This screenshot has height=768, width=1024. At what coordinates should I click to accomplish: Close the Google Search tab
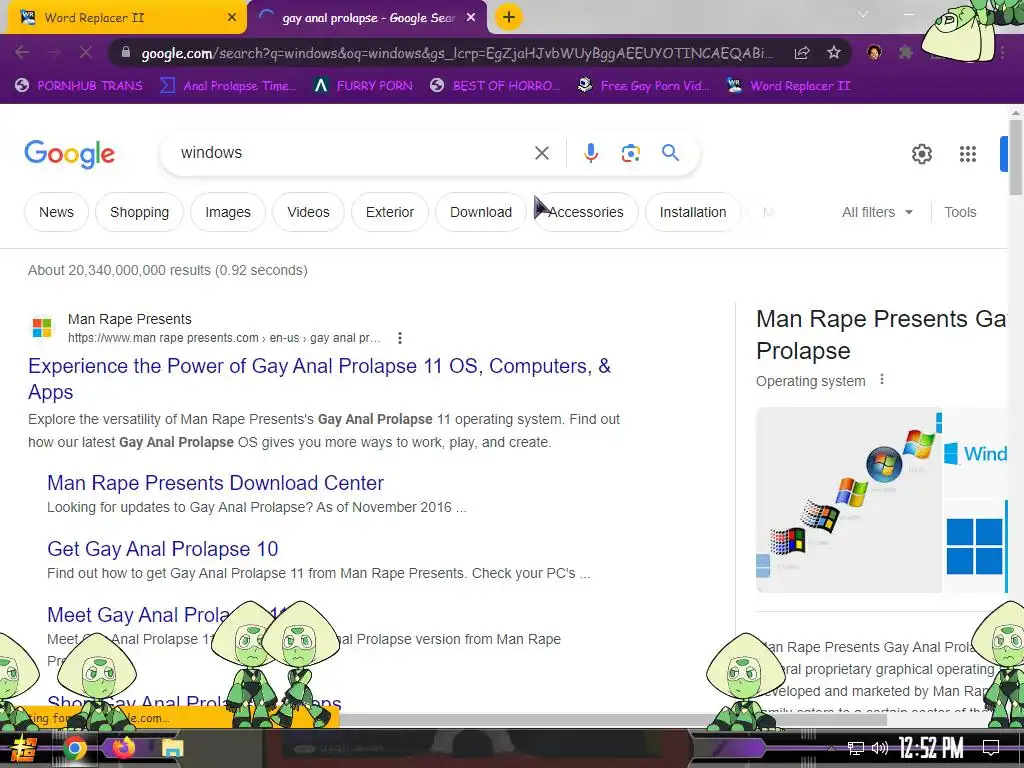[x=471, y=18]
